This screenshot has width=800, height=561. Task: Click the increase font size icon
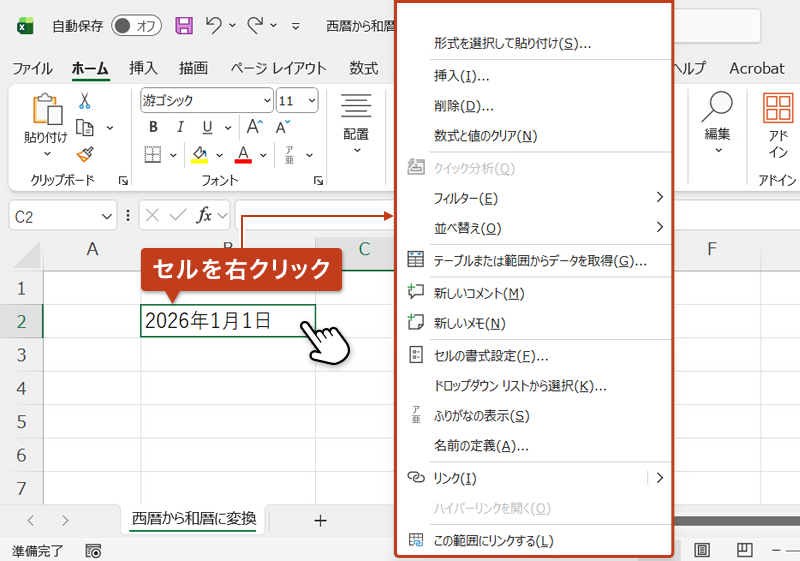point(255,126)
